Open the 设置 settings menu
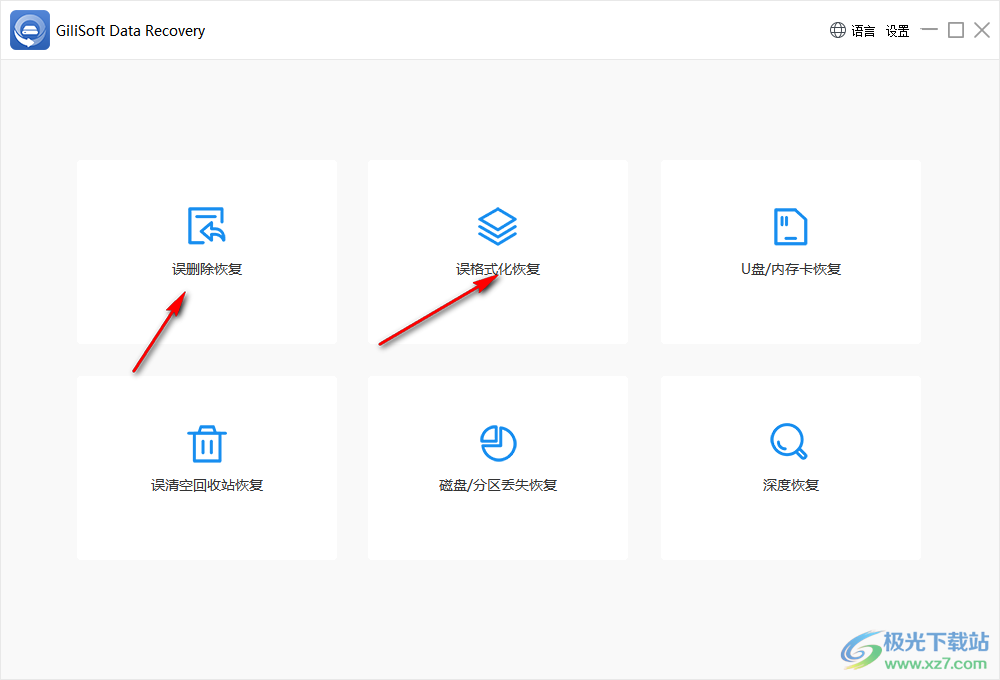The image size is (1000, 680). [x=898, y=30]
